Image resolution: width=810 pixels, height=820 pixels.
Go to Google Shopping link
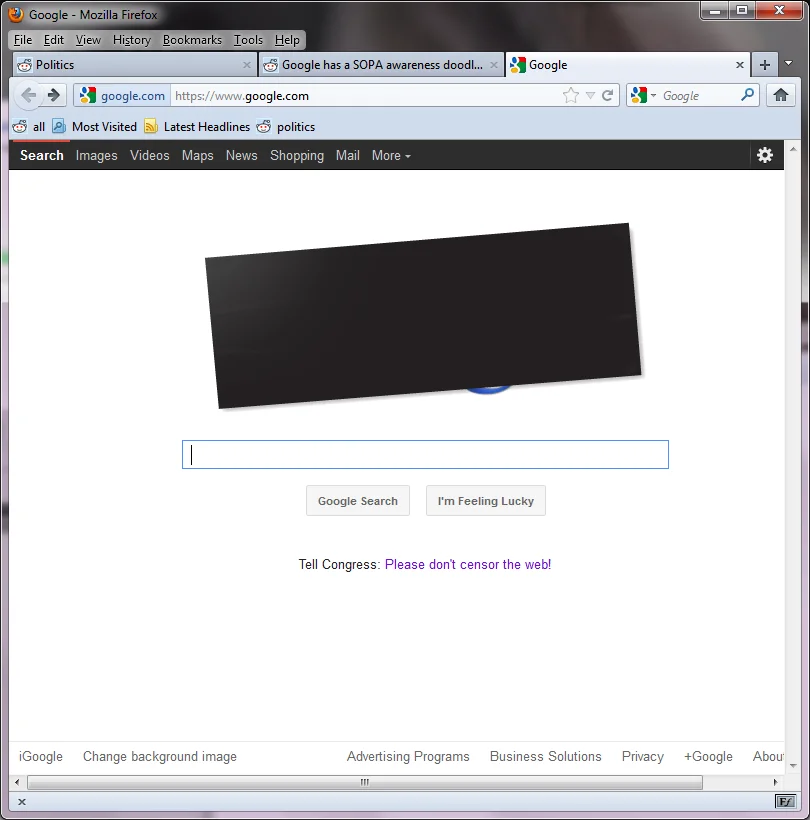pyautogui.click(x=296, y=155)
